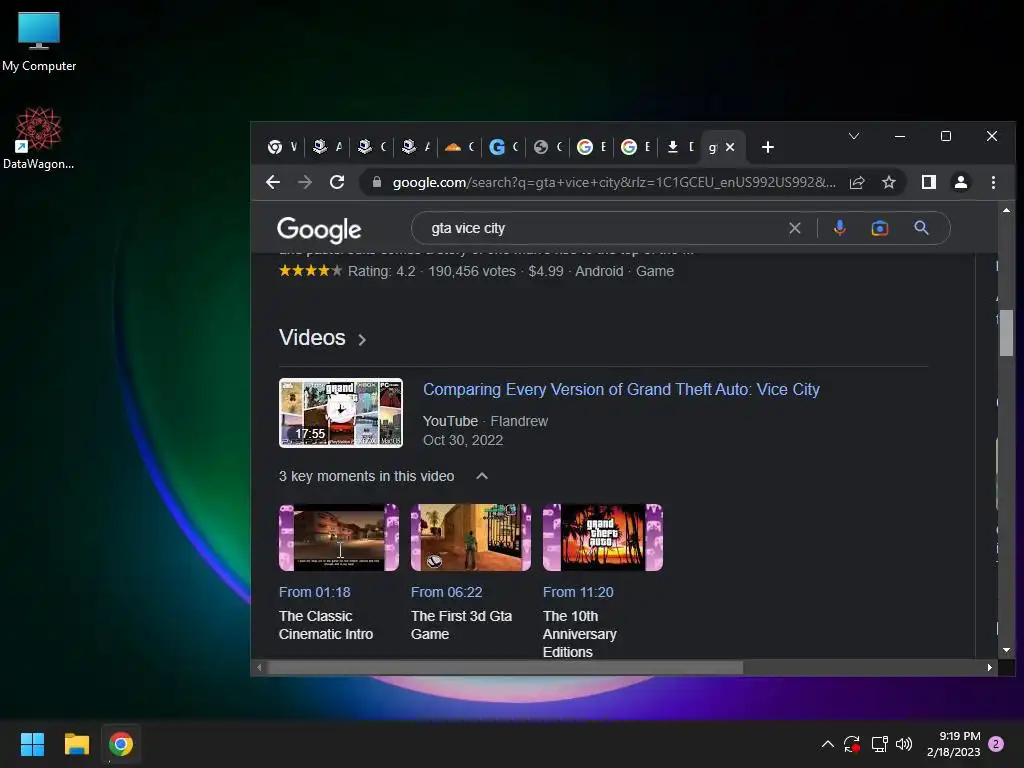
Task: View site info via the lock icon
Action: (377, 182)
